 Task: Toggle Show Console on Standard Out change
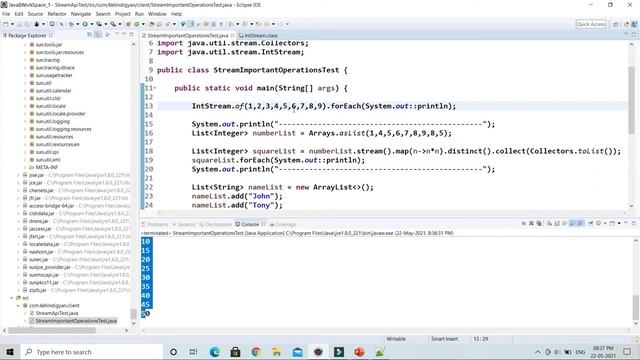click(572, 223)
